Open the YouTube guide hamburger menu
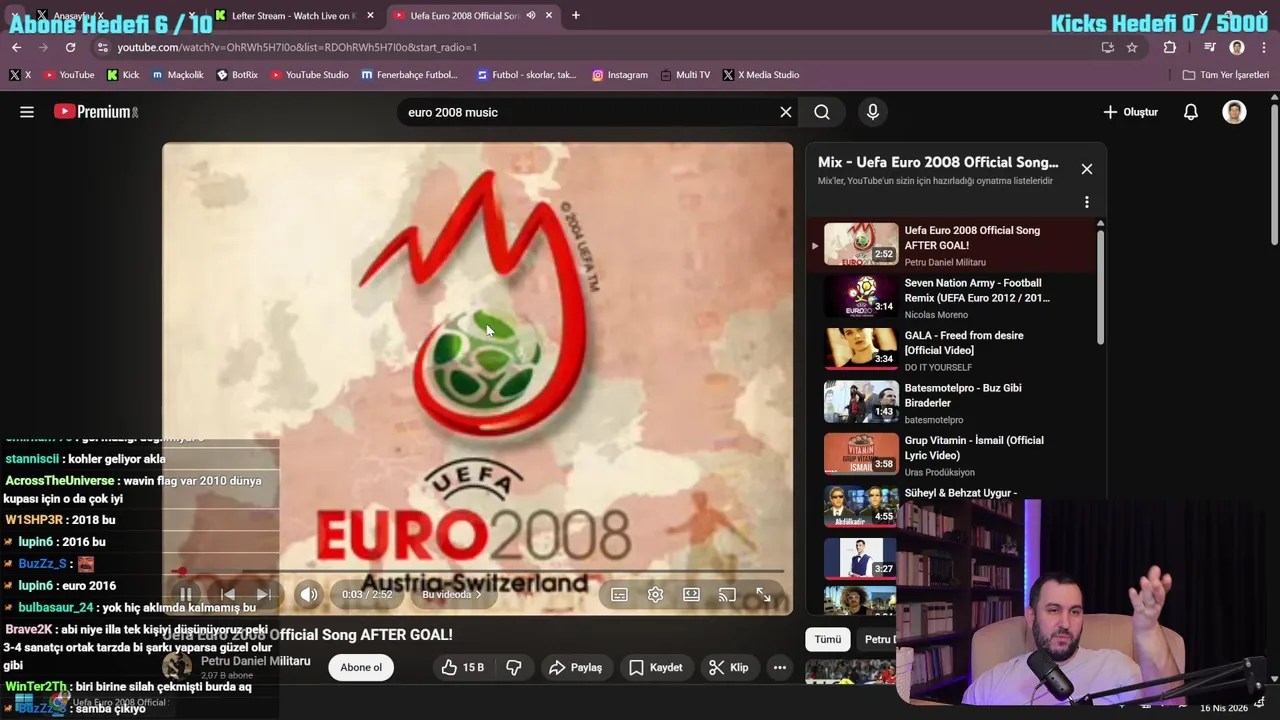Screen dimensions: 1280x720 click(x=27, y=112)
